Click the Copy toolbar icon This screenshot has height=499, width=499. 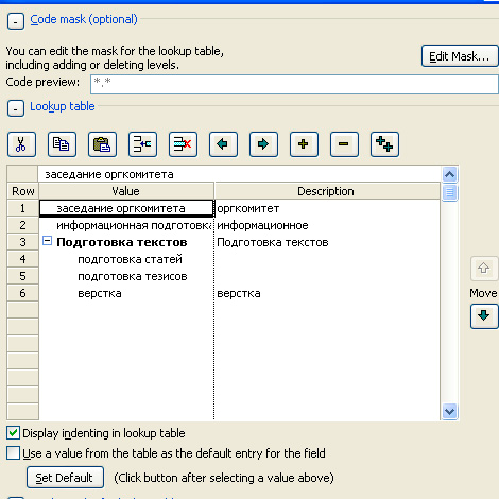pyautogui.click(x=62, y=144)
